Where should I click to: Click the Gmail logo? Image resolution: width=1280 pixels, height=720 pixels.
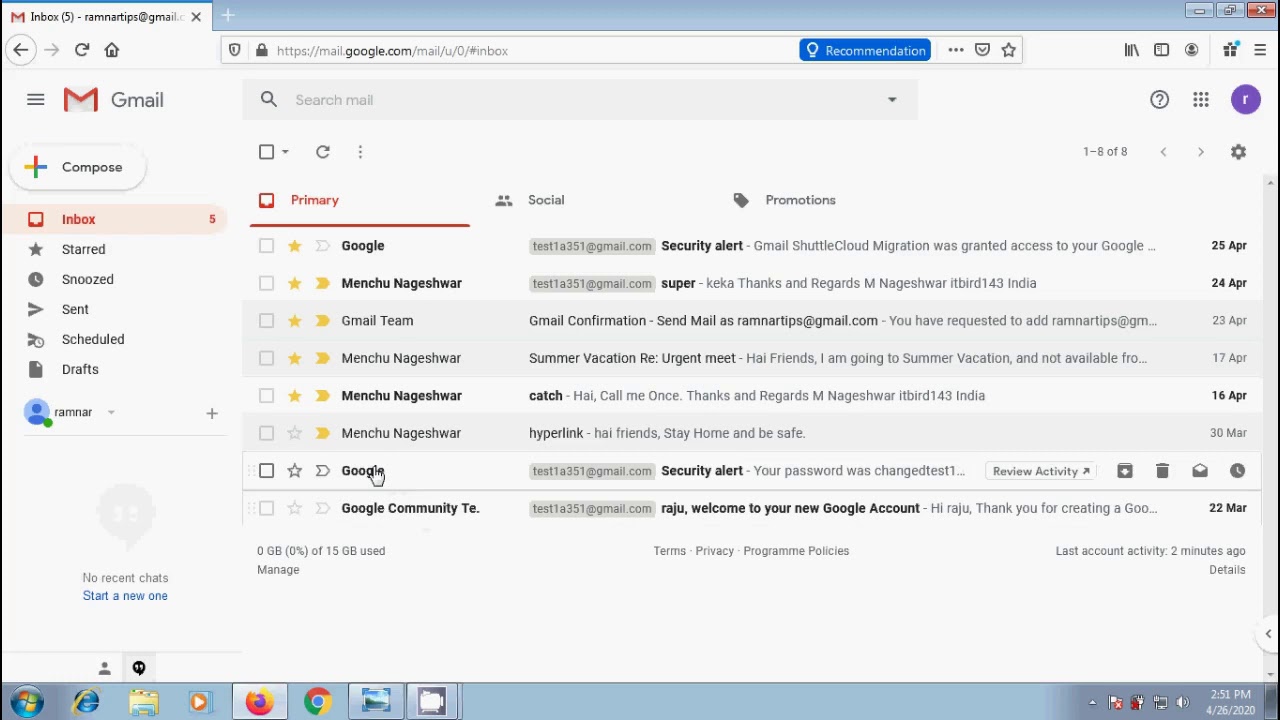click(114, 100)
